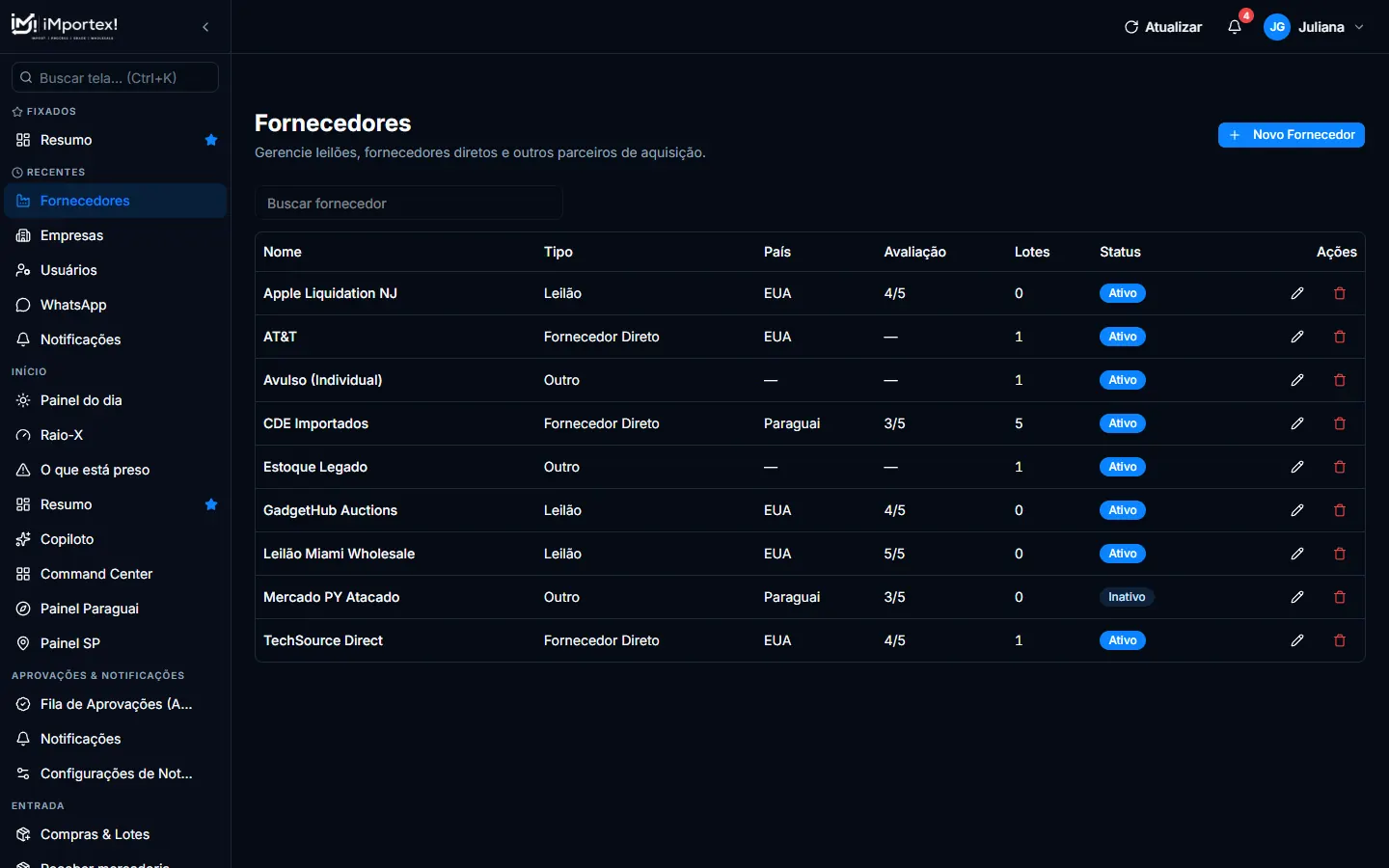Open the notifications bell in header
The height and width of the screenshot is (868, 1389).
point(1235,27)
